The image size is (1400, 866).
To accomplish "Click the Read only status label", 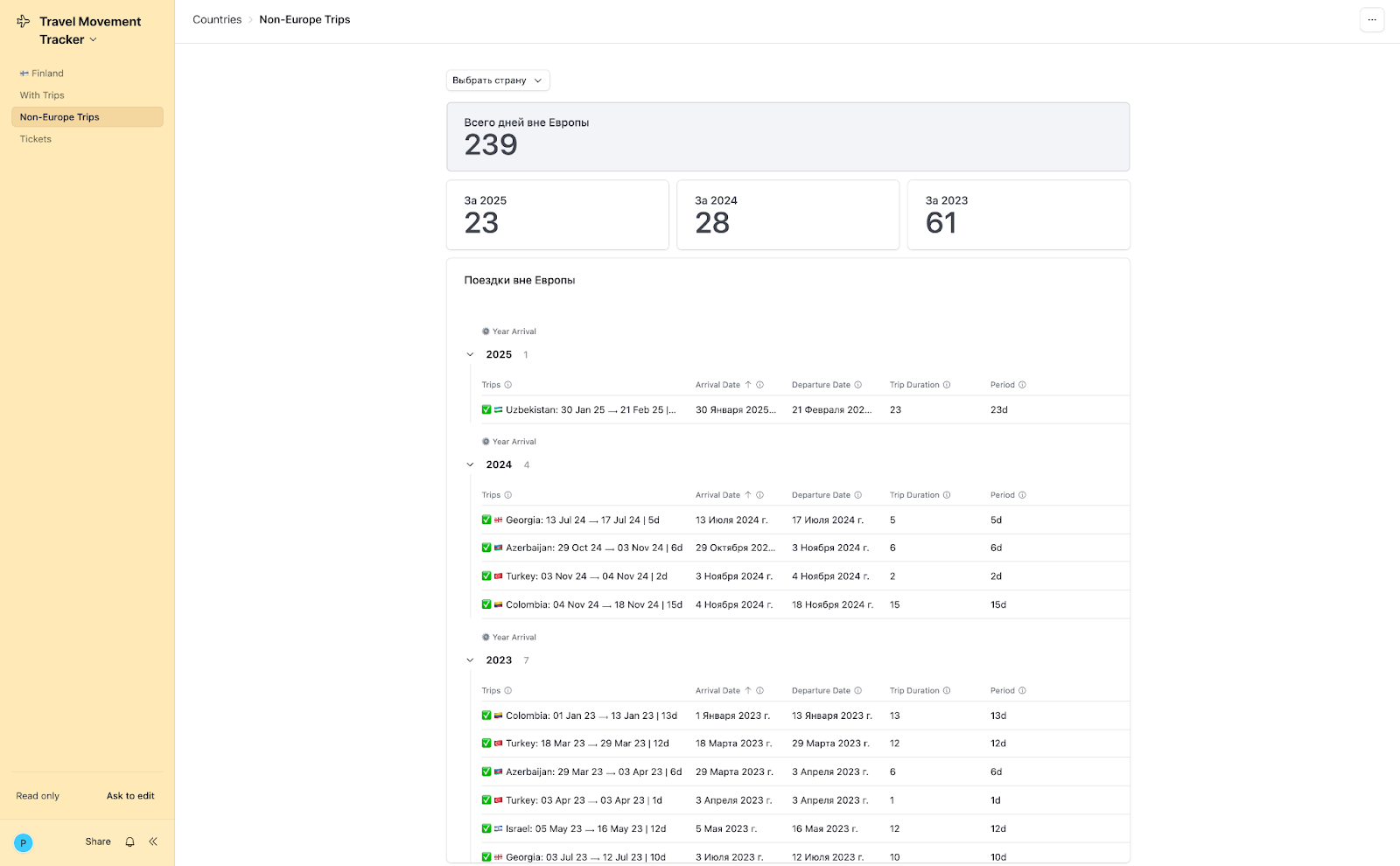I will pos(38,796).
